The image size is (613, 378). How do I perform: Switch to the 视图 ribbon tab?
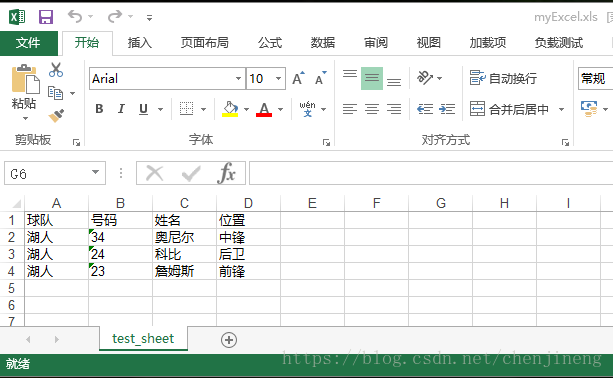coord(428,43)
